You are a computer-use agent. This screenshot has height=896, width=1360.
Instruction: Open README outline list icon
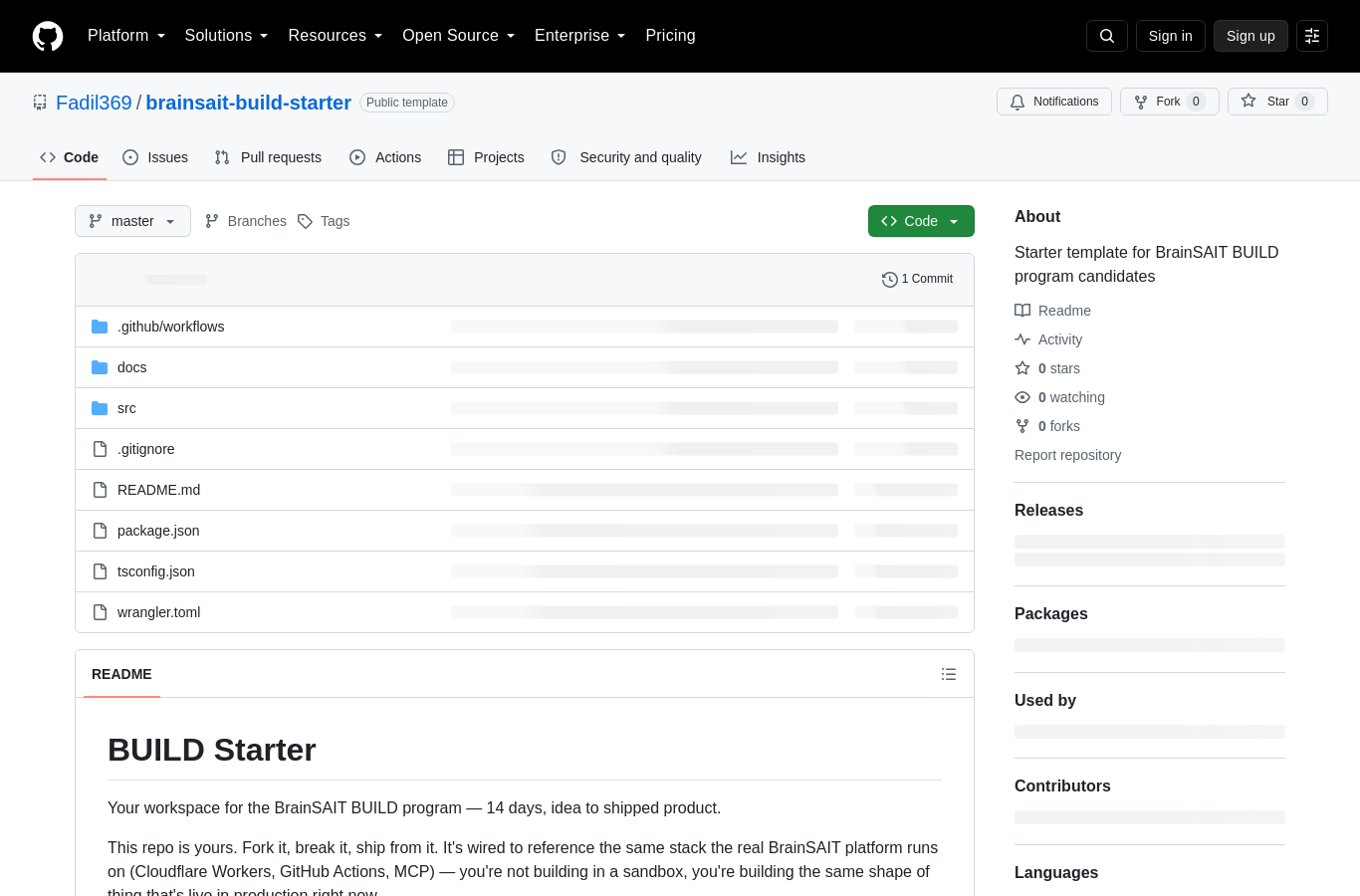click(949, 674)
